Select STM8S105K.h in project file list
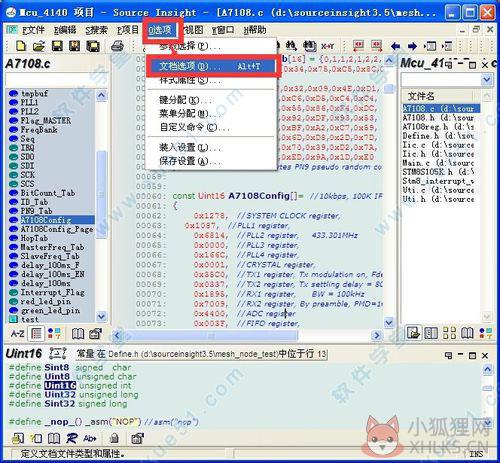500x463 pixels. [439, 172]
